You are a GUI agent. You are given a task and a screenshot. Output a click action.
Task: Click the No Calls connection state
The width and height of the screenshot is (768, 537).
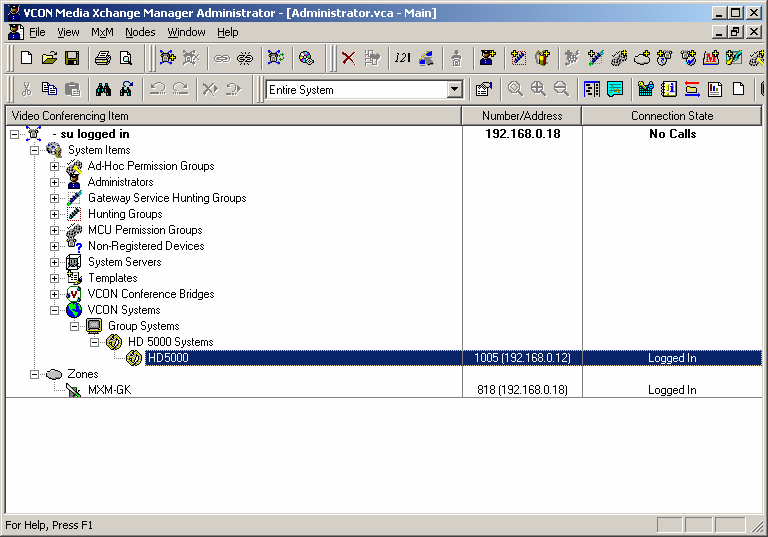672,134
